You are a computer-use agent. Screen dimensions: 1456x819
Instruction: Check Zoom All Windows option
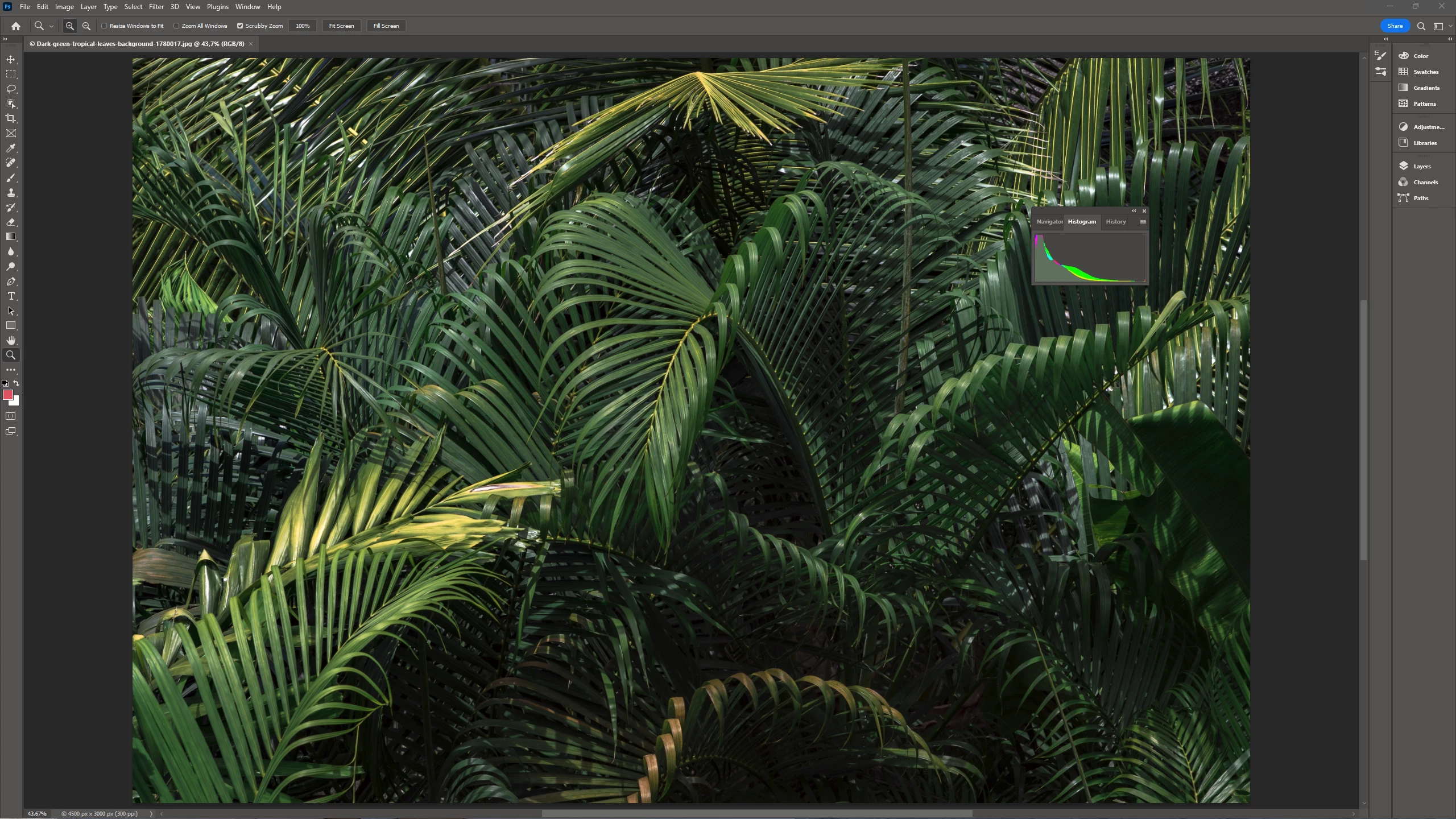tap(177, 26)
